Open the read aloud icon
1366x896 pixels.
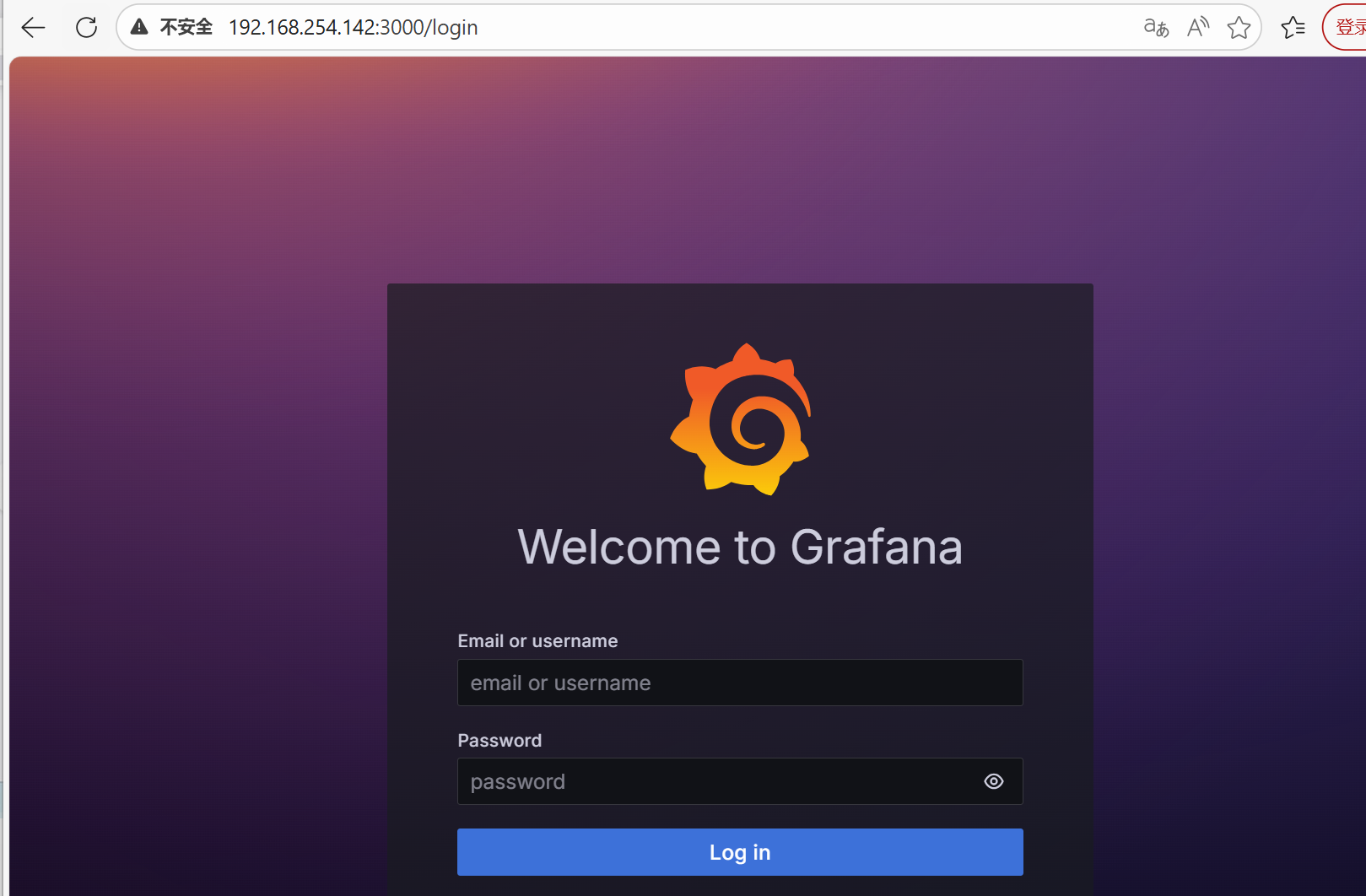click(x=1198, y=28)
